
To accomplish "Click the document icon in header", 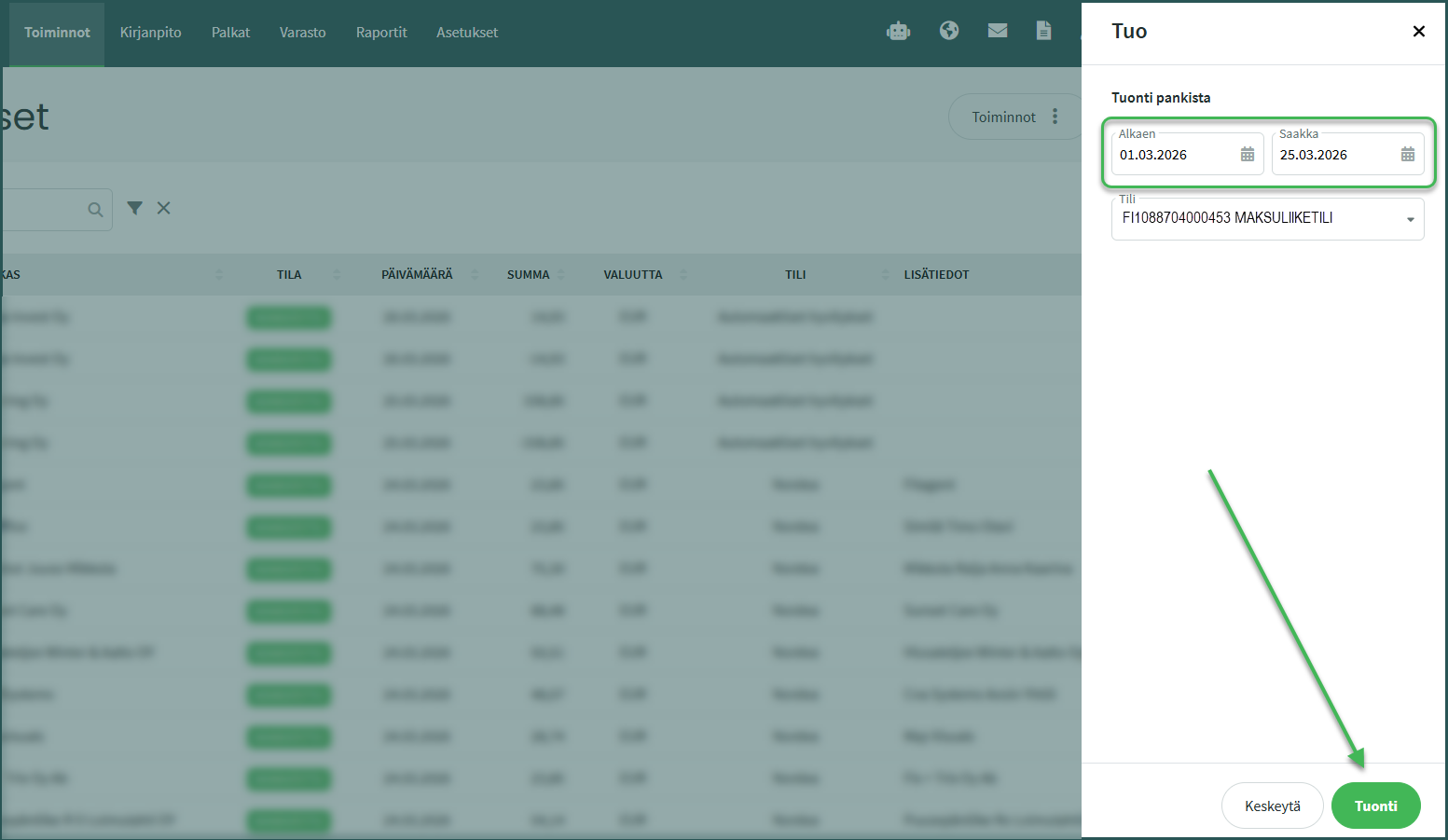I will pos(1043,31).
